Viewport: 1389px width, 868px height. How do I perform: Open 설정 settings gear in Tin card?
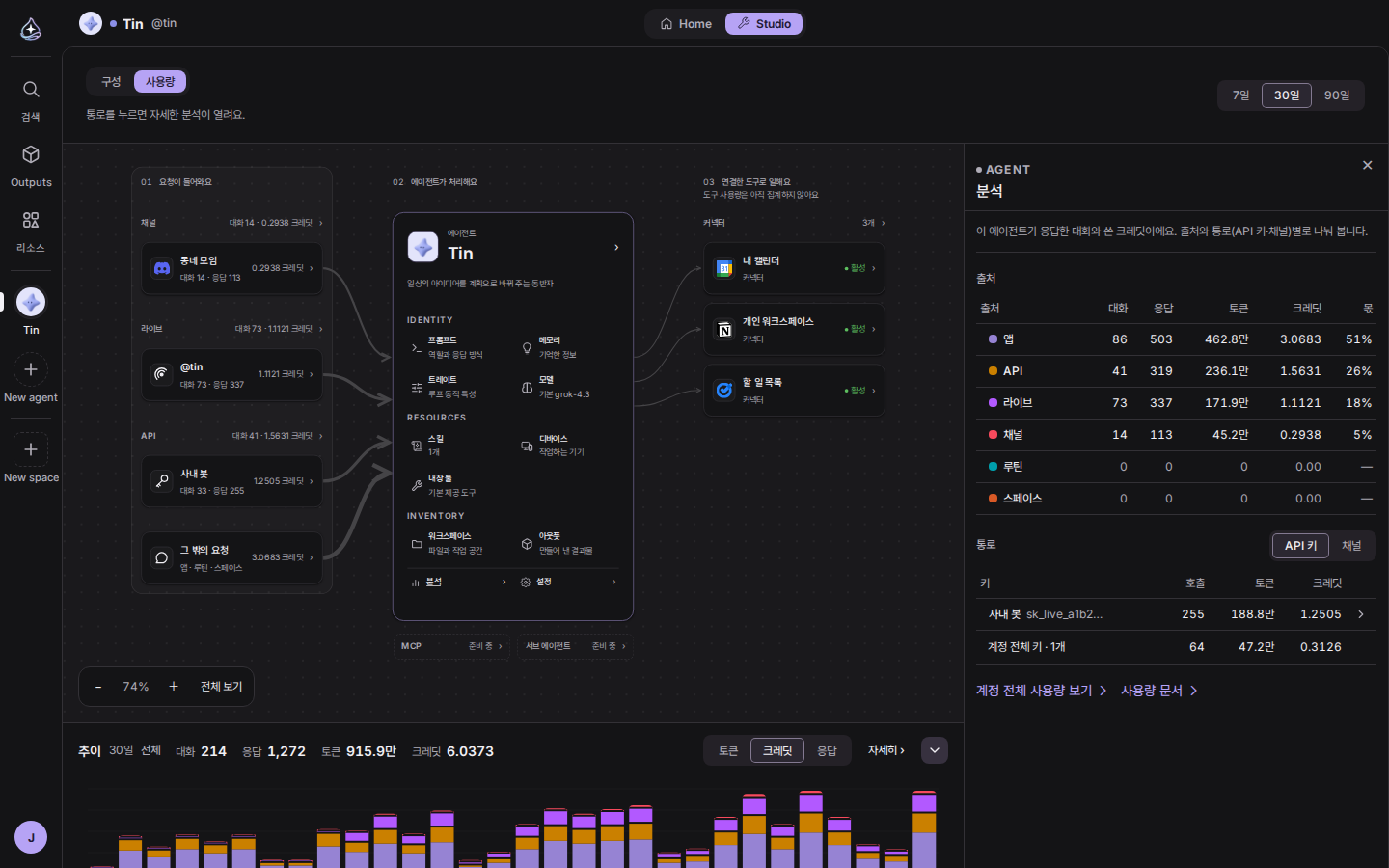click(569, 582)
